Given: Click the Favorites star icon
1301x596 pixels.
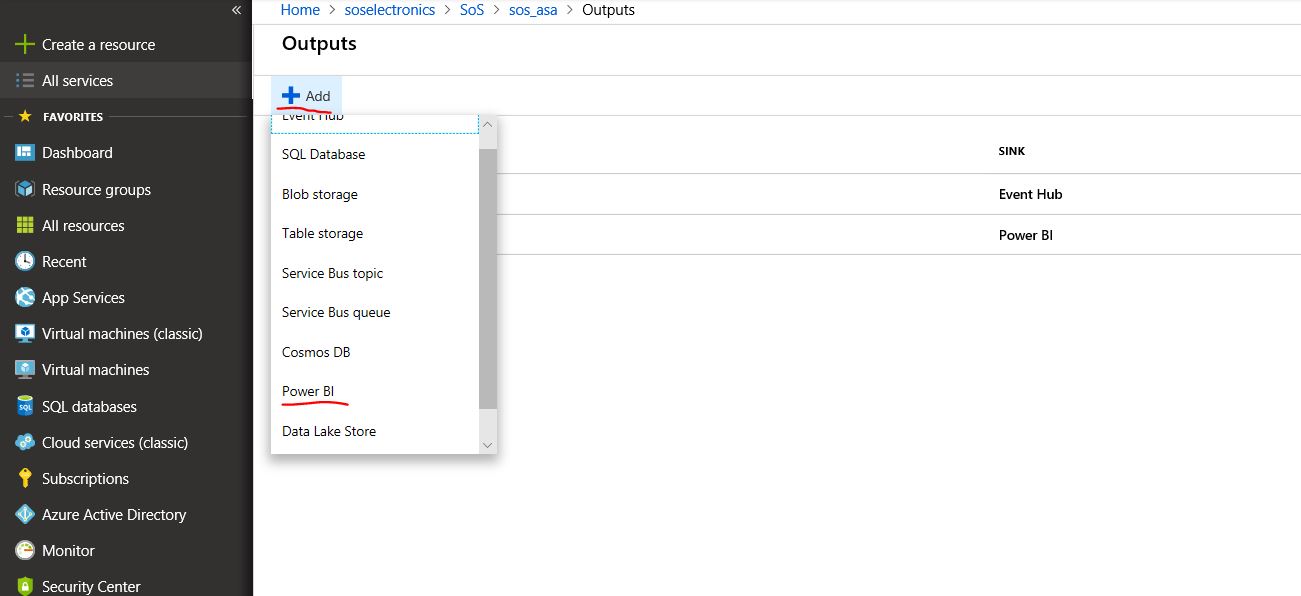Looking at the screenshot, I should pos(25,116).
